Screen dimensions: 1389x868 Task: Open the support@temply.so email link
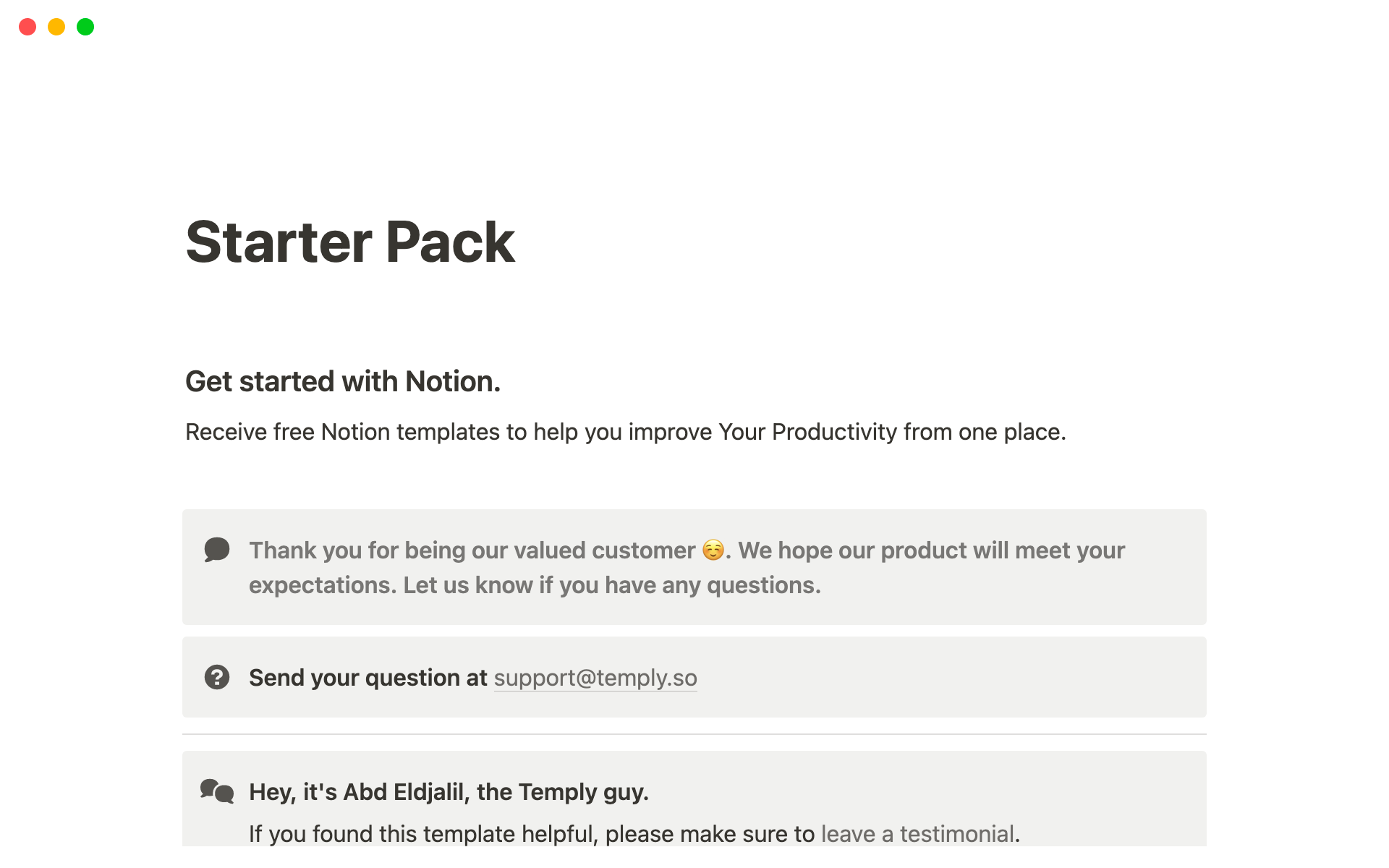[595, 678]
